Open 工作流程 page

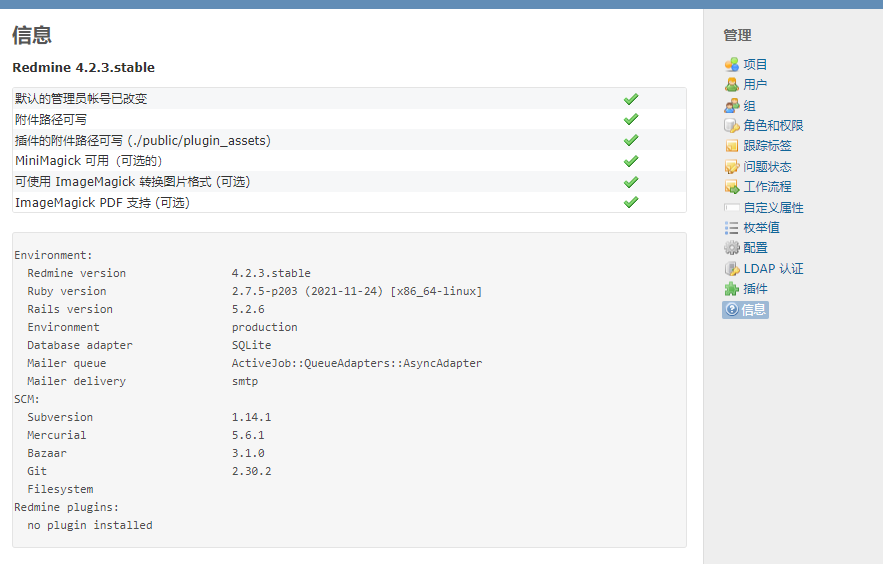[x=767, y=187]
